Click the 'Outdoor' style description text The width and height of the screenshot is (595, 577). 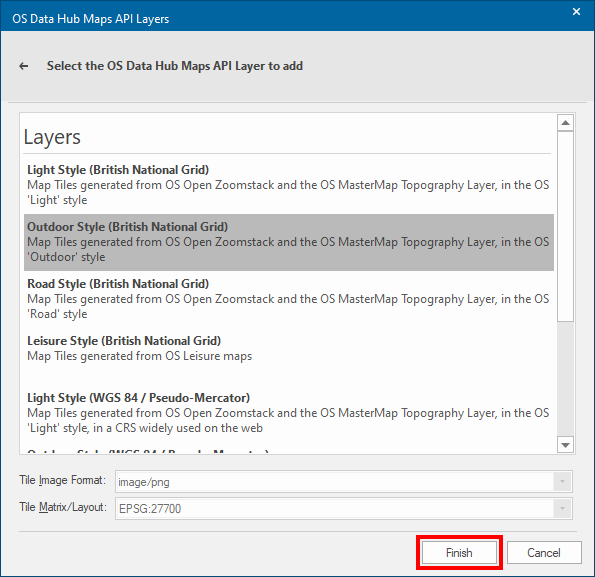pyautogui.click(x=288, y=249)
